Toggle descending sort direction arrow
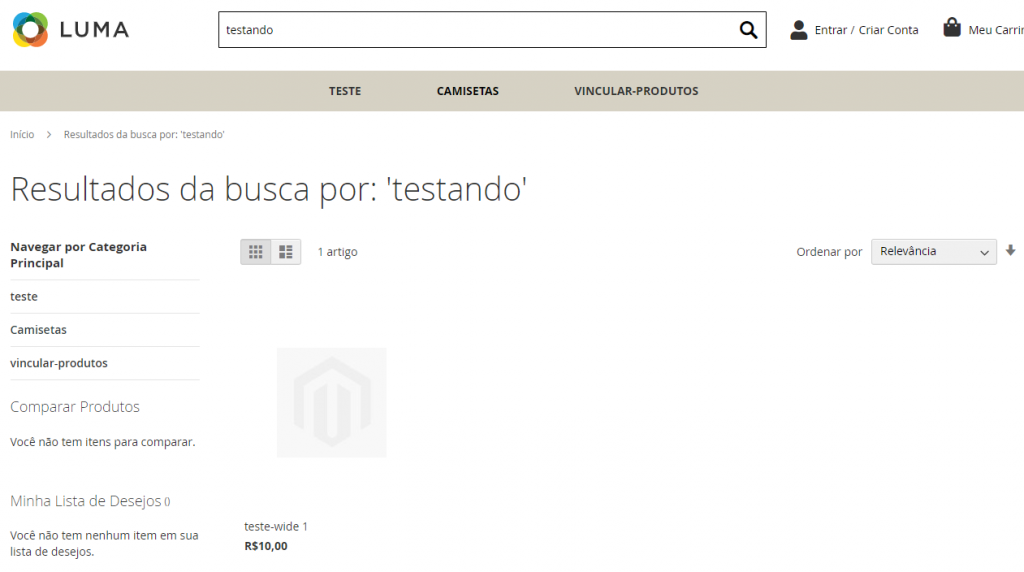Viewport: 1024px width, 572px height. (x=1010, y=251)
